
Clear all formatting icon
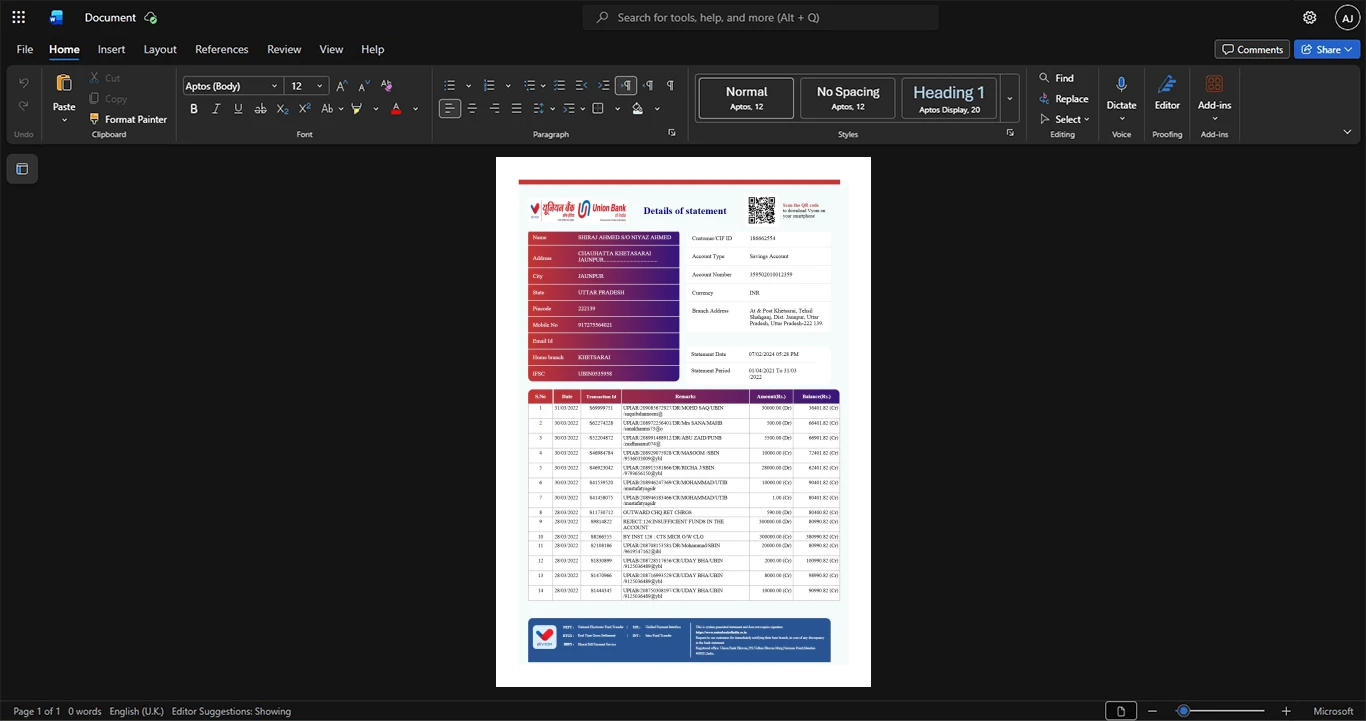point(387,86)
